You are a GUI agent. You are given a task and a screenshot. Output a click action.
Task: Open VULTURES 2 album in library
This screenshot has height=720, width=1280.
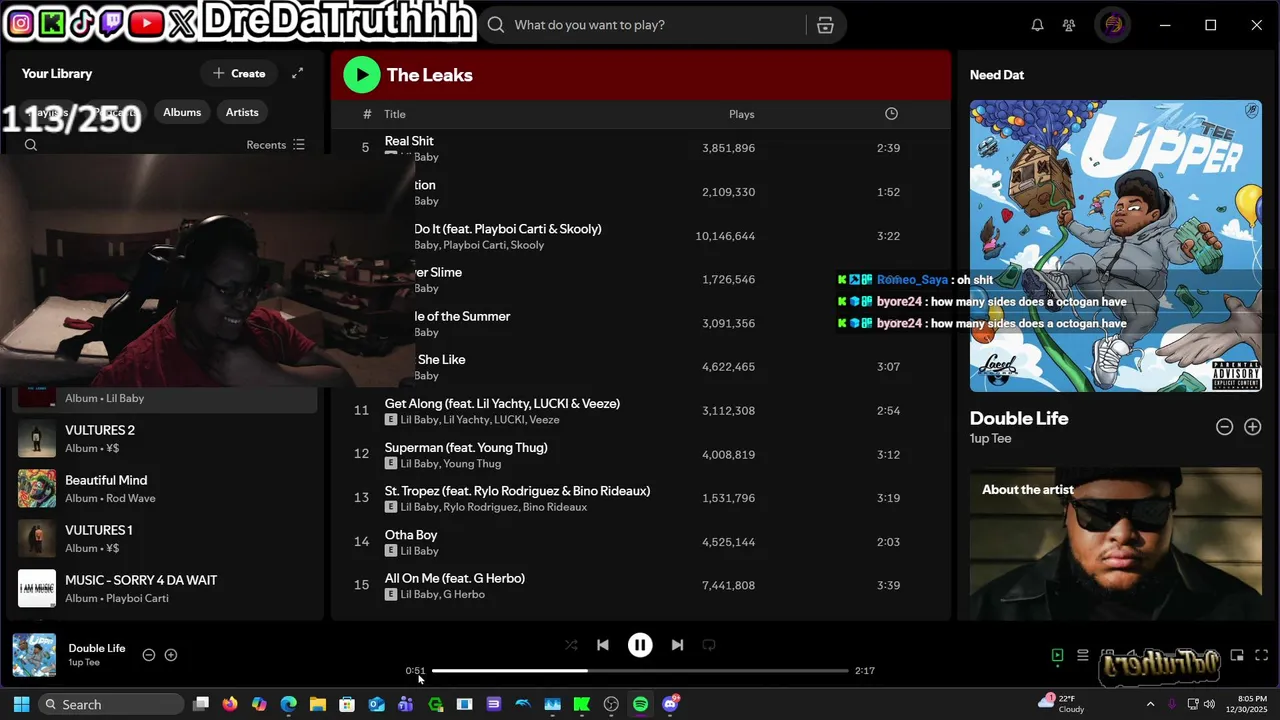[x=165, y=438]
